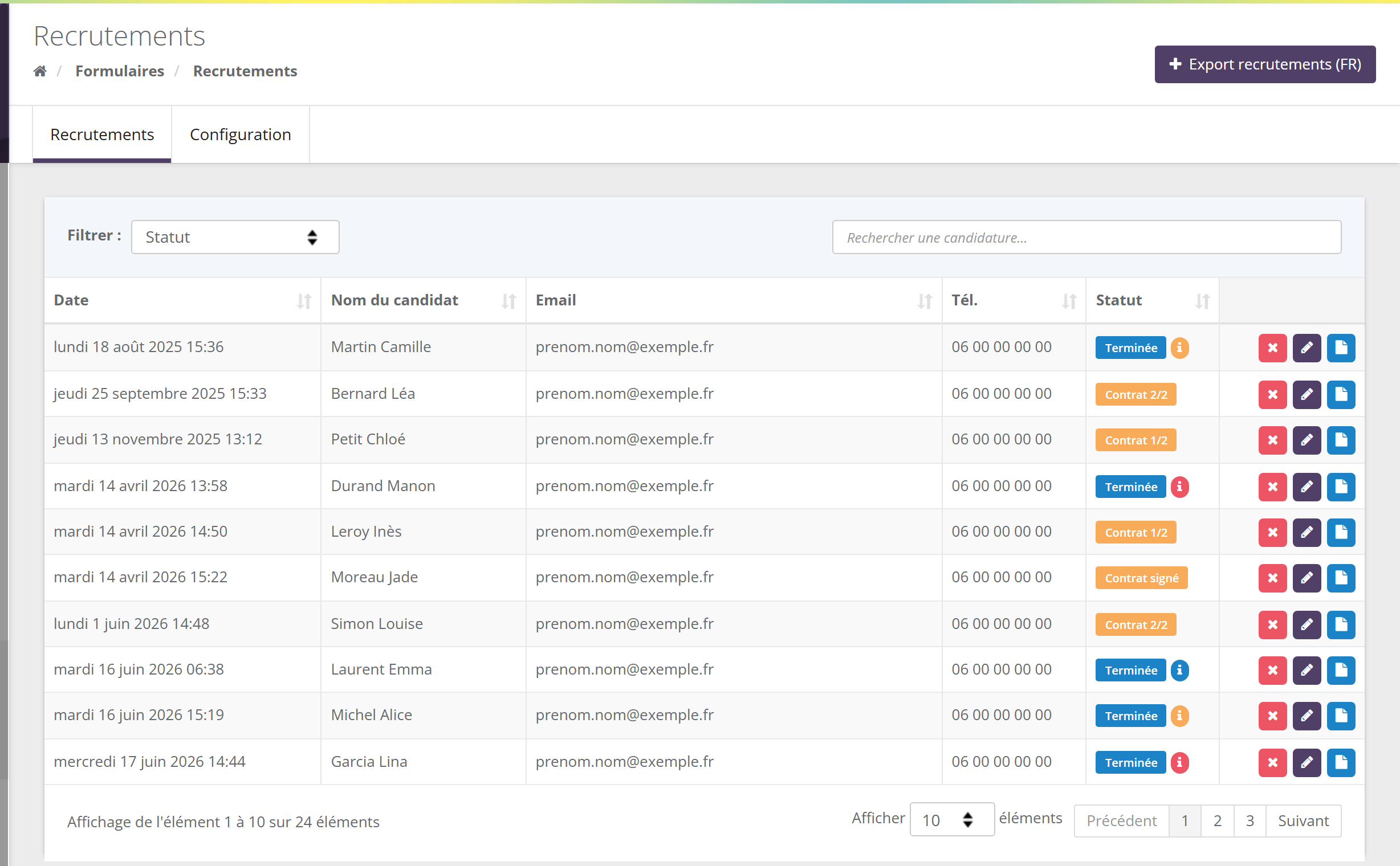The width and height of the screenshot is (1400, 866).
Task: Click the orange info icon for Michel Alice
Action: point(1179,716)
